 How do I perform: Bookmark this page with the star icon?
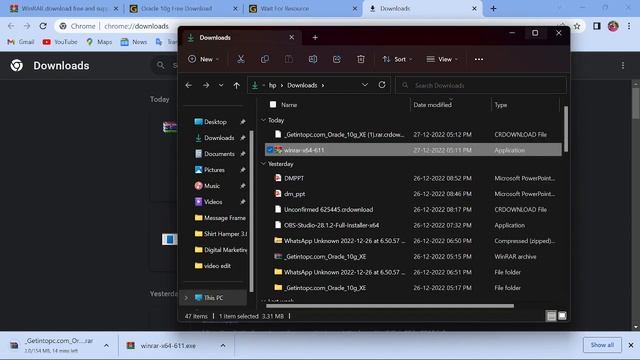click(577, 26)
